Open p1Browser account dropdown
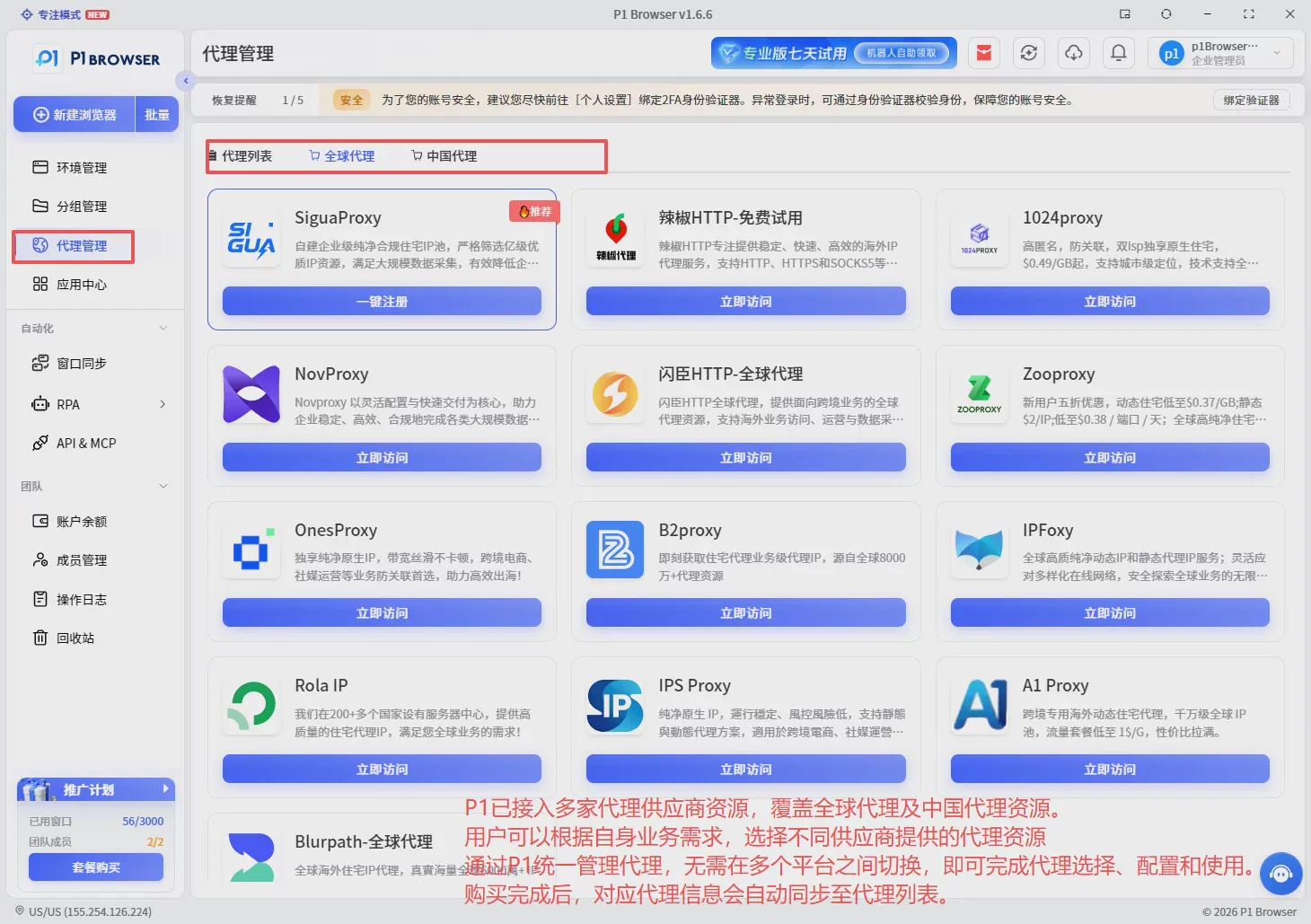The width and height of the screenshot is (1311, 924). coord(1220,53)
